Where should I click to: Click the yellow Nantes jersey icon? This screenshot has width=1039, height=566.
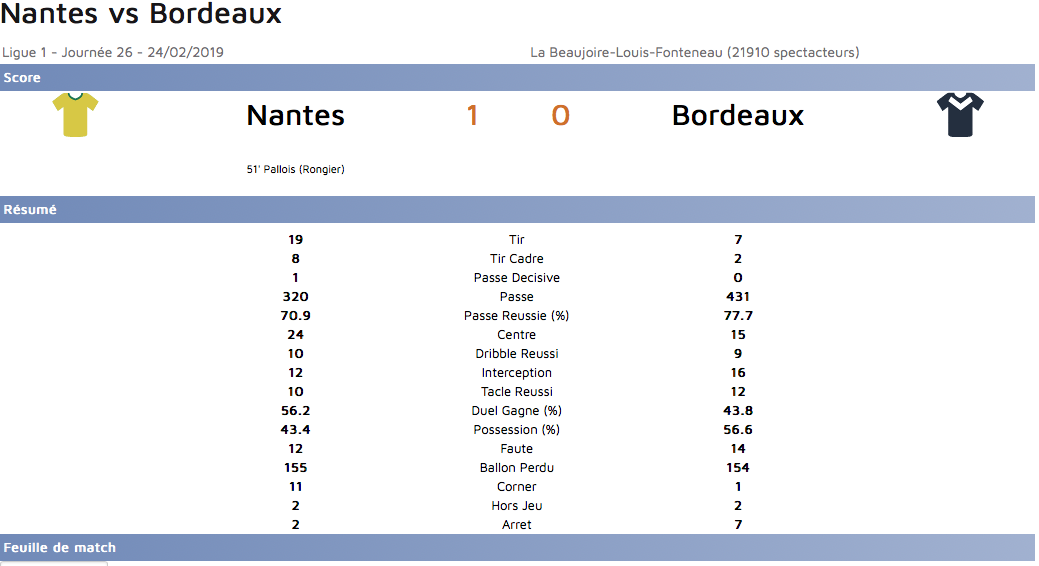[75, 114]
